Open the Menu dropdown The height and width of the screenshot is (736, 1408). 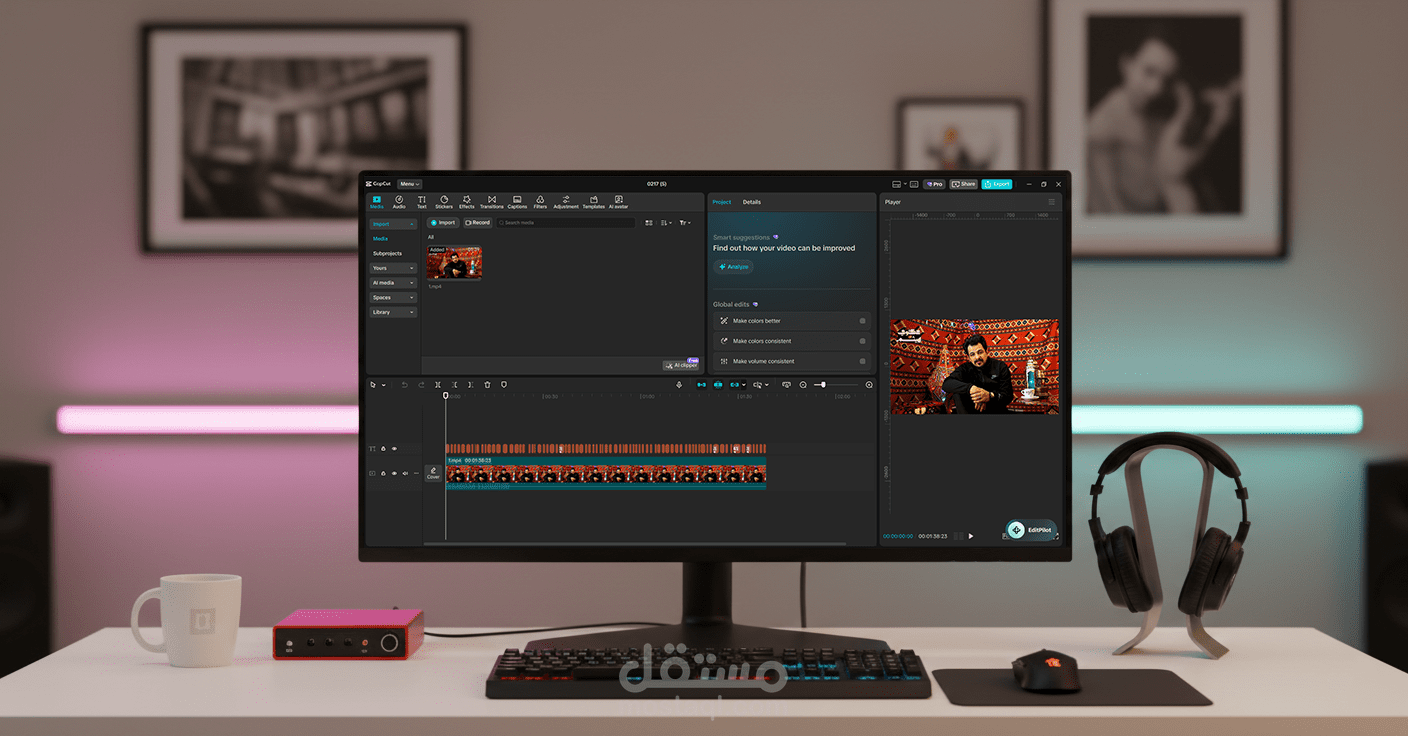click(410, 184)
